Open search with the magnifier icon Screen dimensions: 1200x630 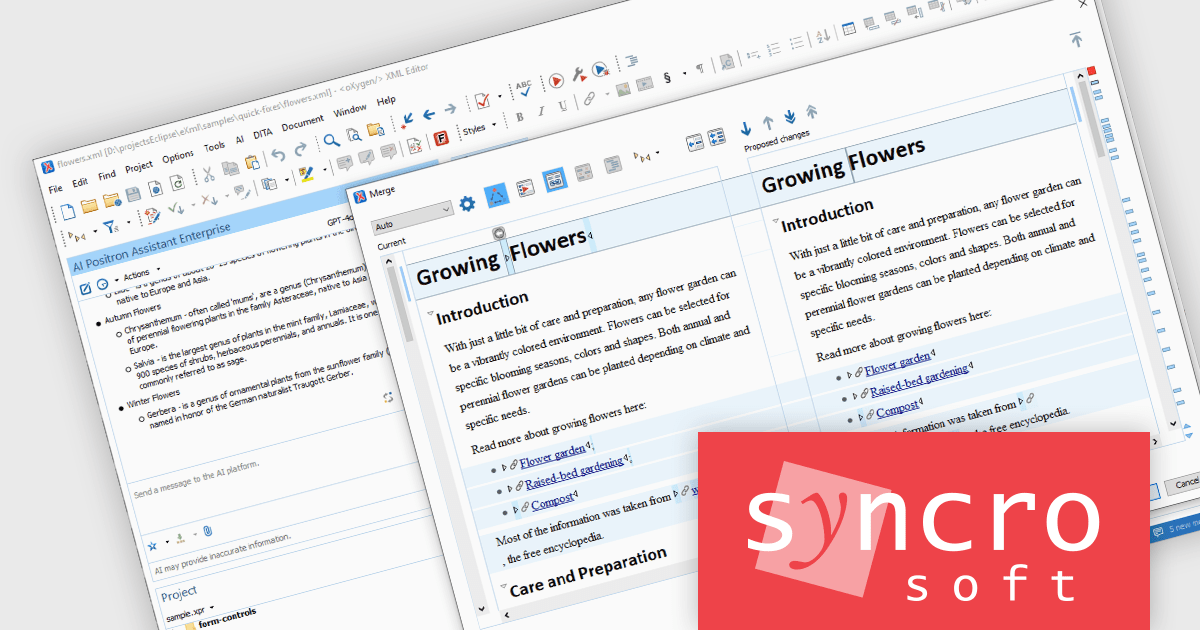[x=330, y=140]
